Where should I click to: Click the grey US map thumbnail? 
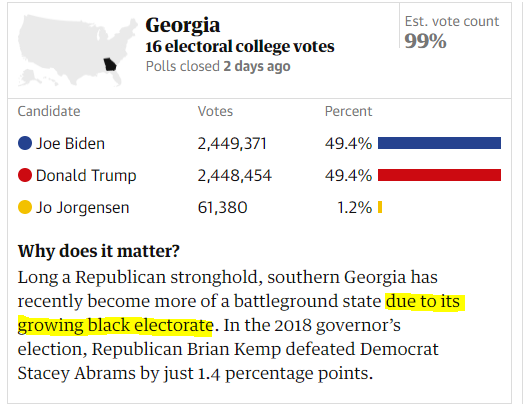point(77,50)
